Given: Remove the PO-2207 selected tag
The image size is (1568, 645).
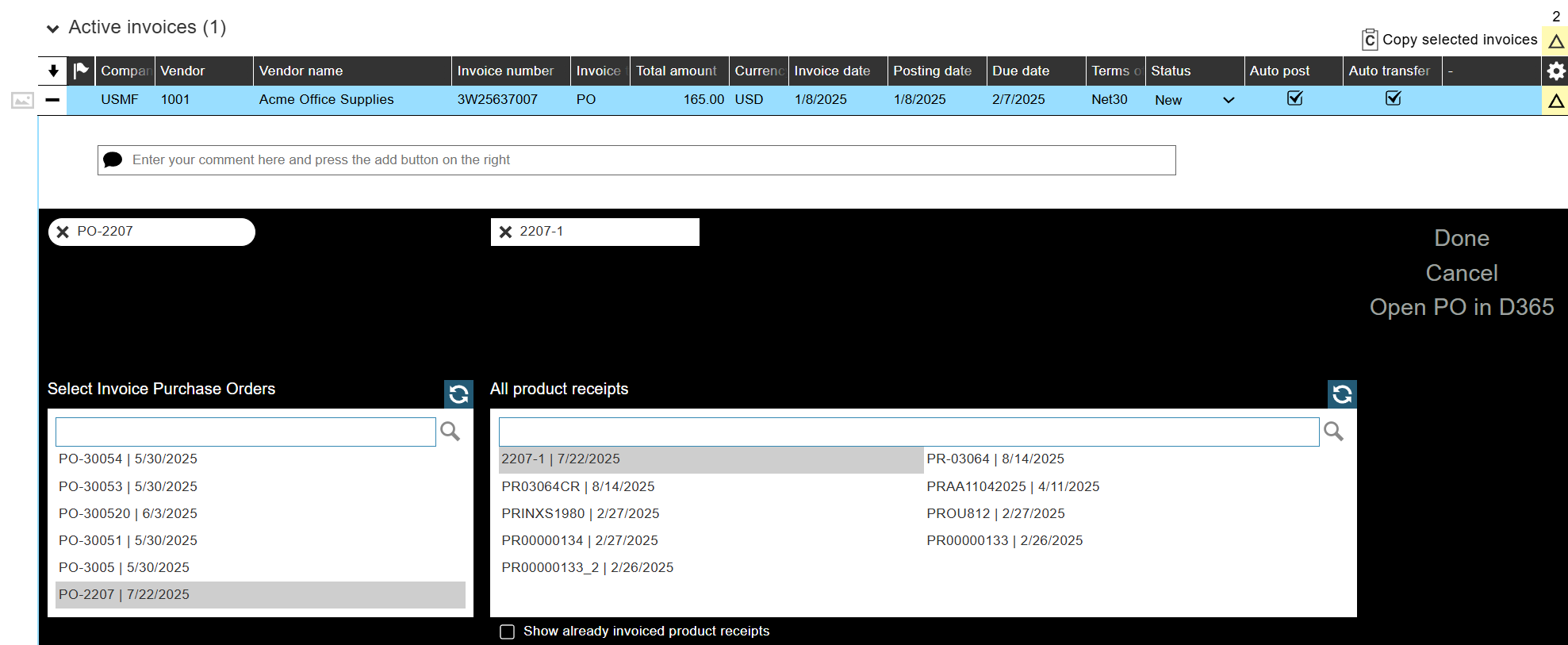Looking at the screenshot, I should pos(63,232).
